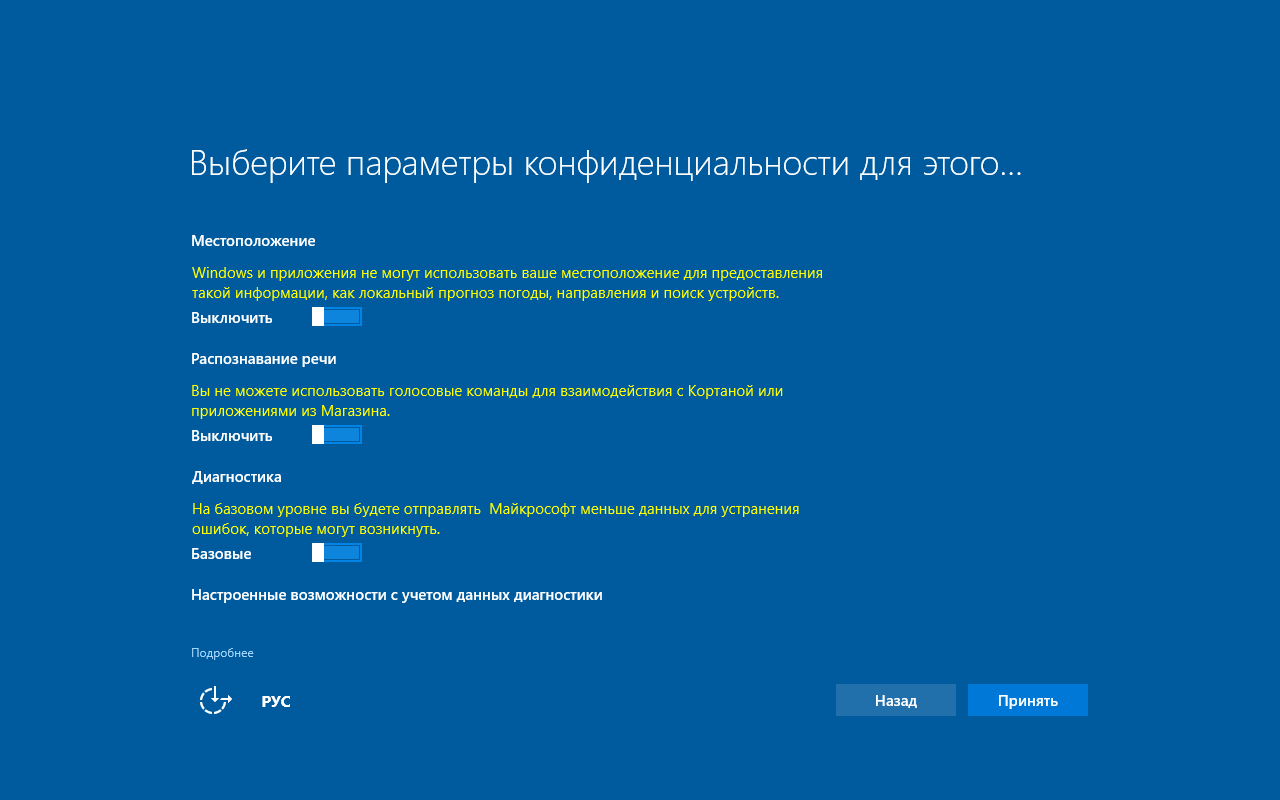The image size is (1280, 800).
Task: Click the Диагностика section title
Action: click(235, 476)
